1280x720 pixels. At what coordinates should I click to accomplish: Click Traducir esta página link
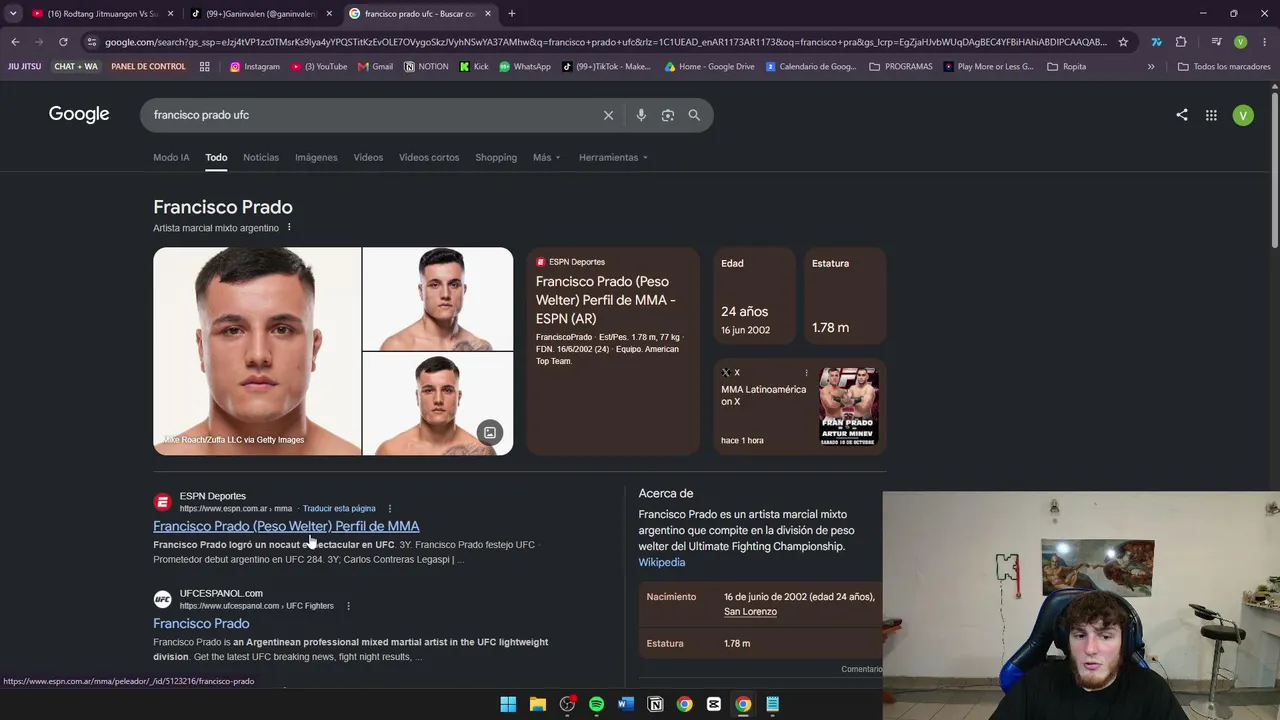tap(339, 509)
